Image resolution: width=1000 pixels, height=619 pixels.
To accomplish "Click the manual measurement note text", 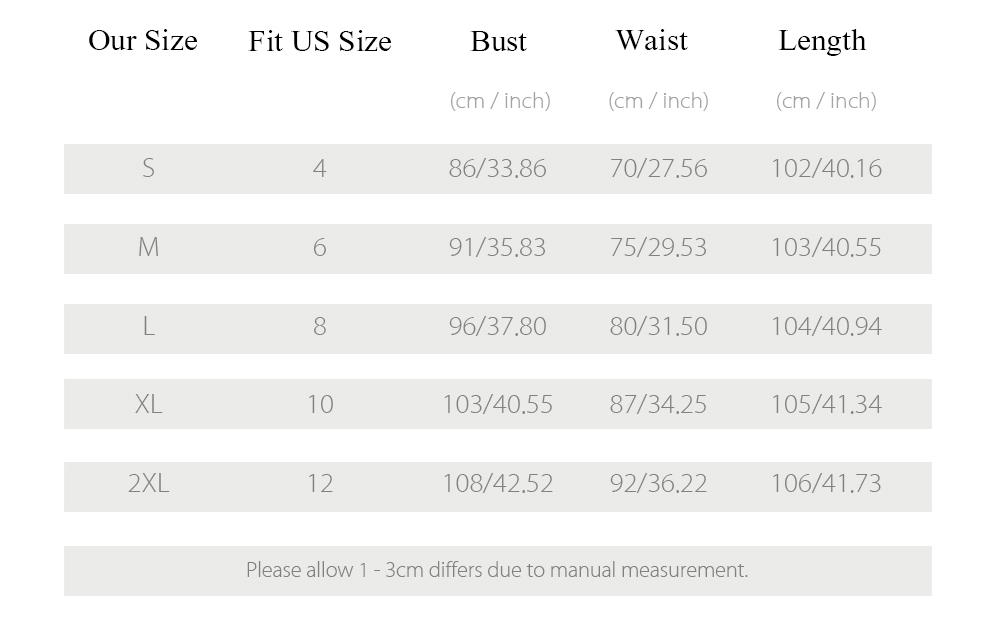I will point(497,570).
